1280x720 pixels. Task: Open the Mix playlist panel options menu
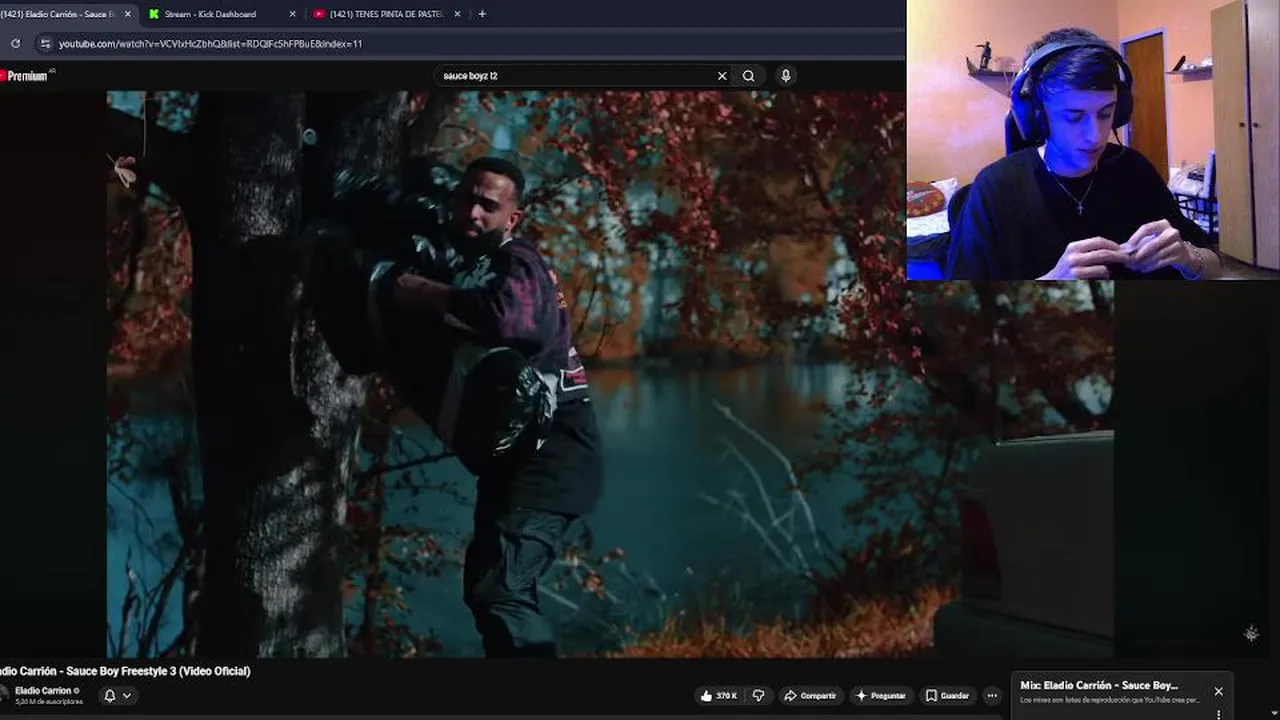[x=1218, y=714]
